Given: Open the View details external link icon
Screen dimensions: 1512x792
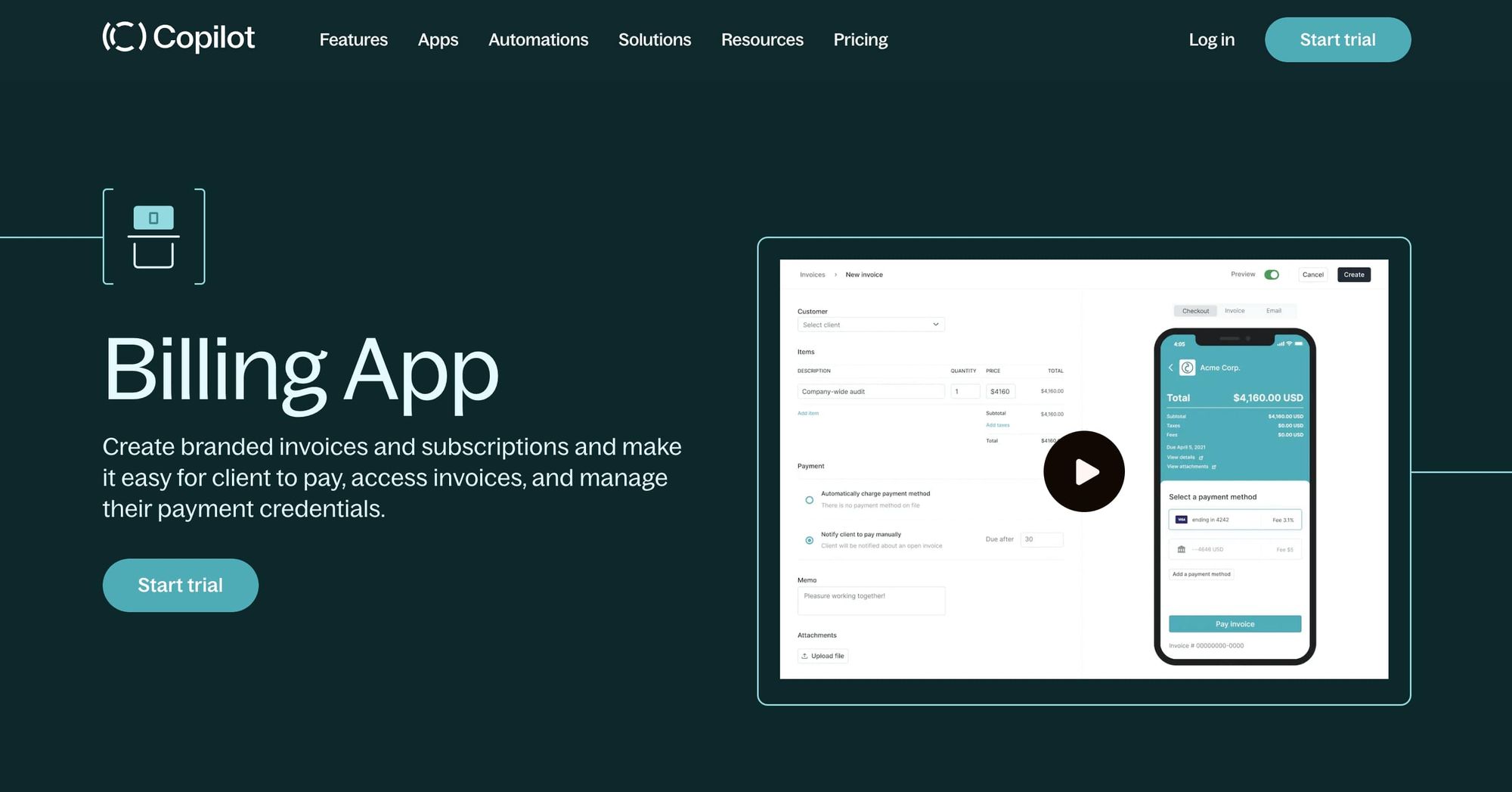Looking at the screenshot, I should click(x=1201, y=457).
